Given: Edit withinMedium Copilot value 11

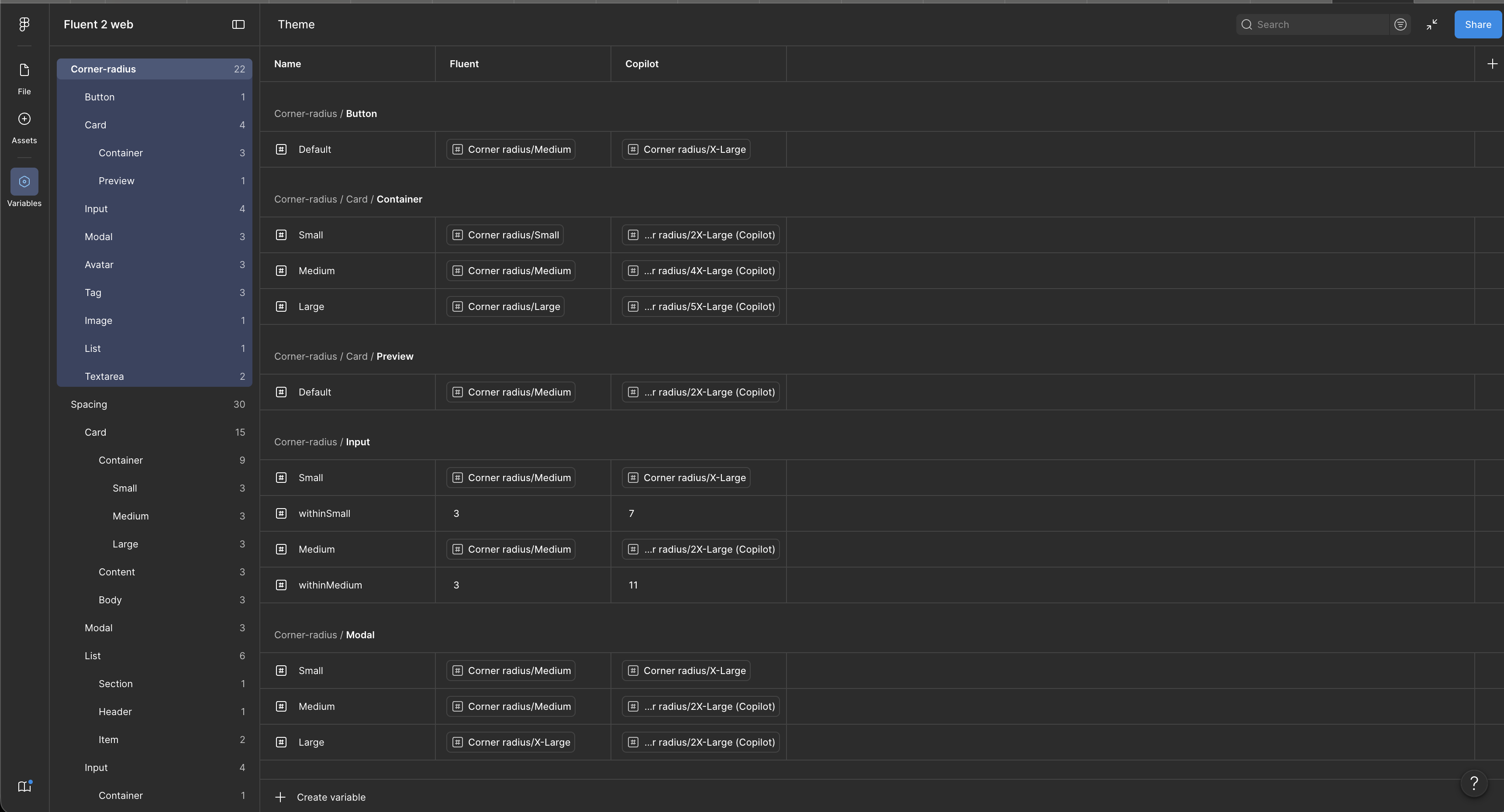Looking at the screenshot, I should pyautogui.click(x=699, y=585).
